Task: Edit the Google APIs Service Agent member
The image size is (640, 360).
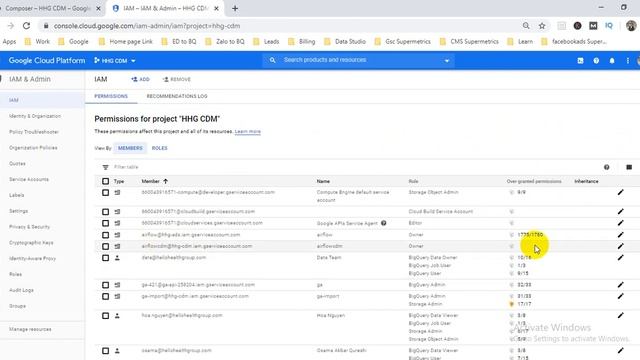Action: click(x=620, y=223)
